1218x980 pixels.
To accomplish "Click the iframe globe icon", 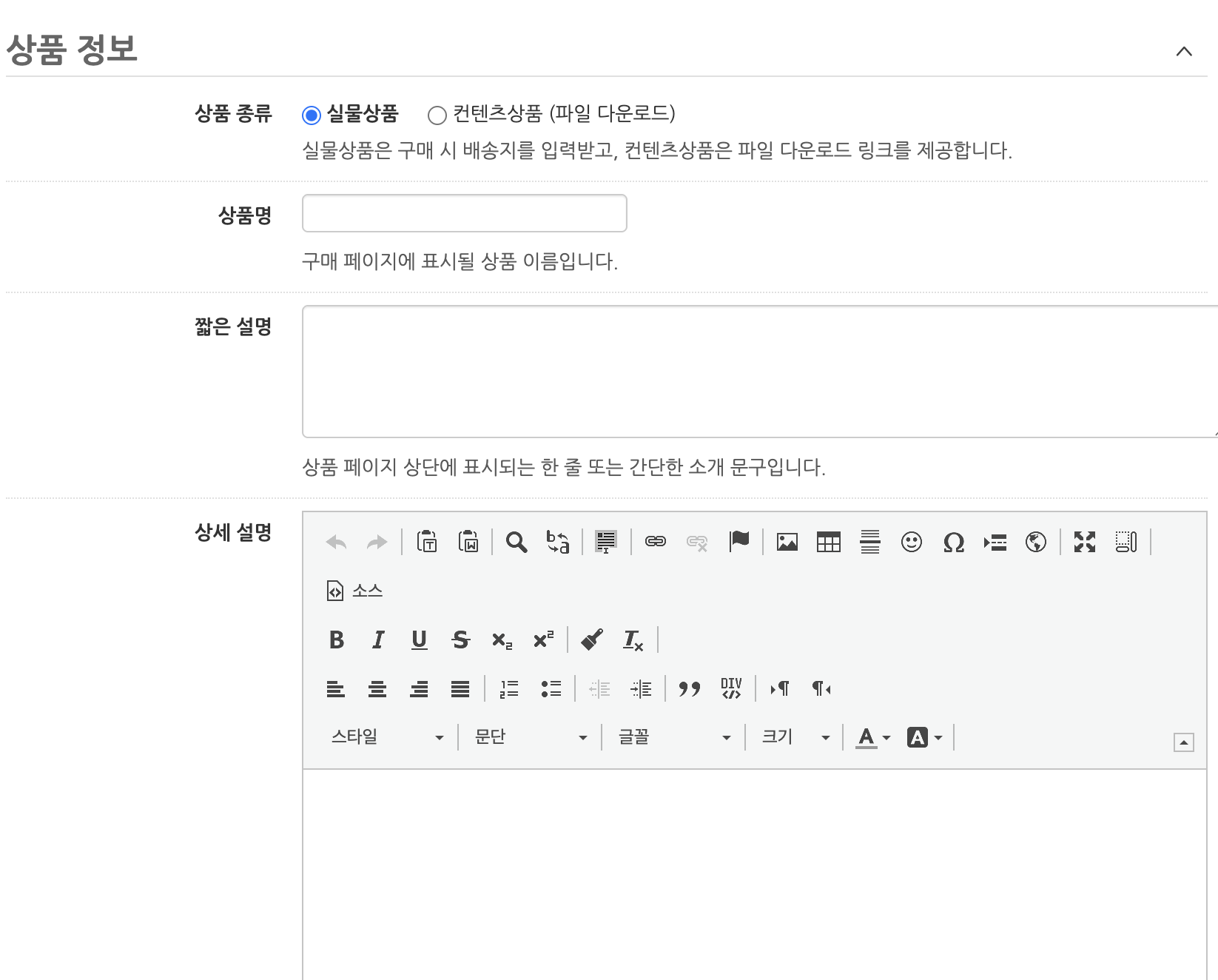I will pos(1036,542).
